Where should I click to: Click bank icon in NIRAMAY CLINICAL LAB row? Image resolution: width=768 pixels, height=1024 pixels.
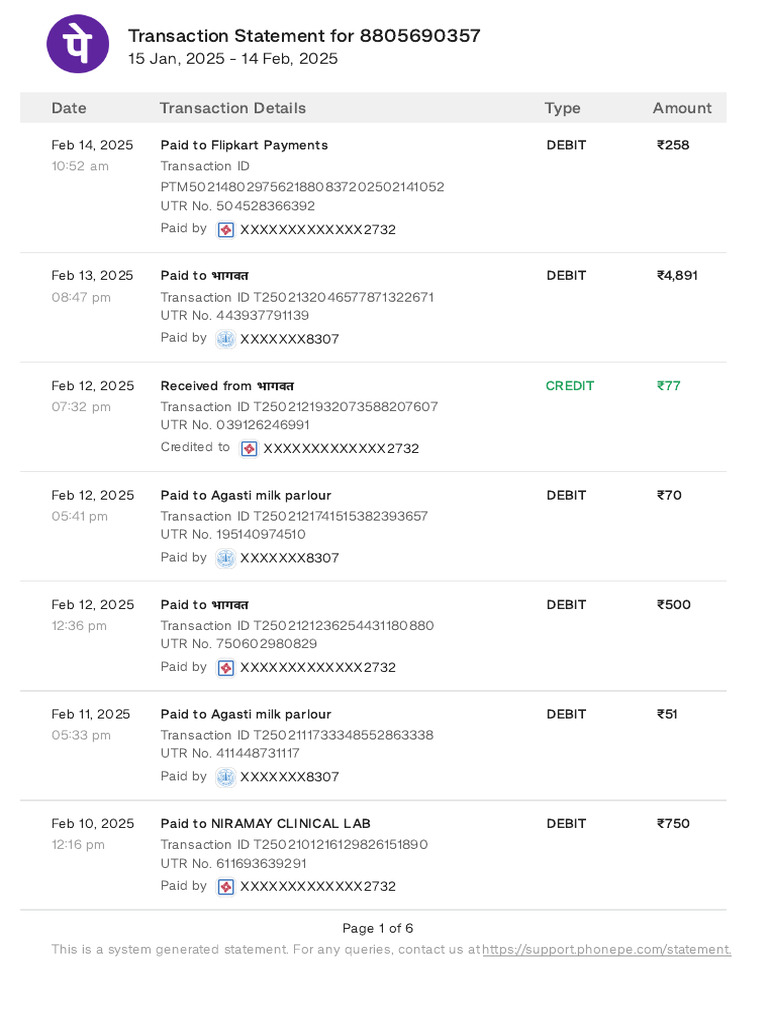pos(226,886)
